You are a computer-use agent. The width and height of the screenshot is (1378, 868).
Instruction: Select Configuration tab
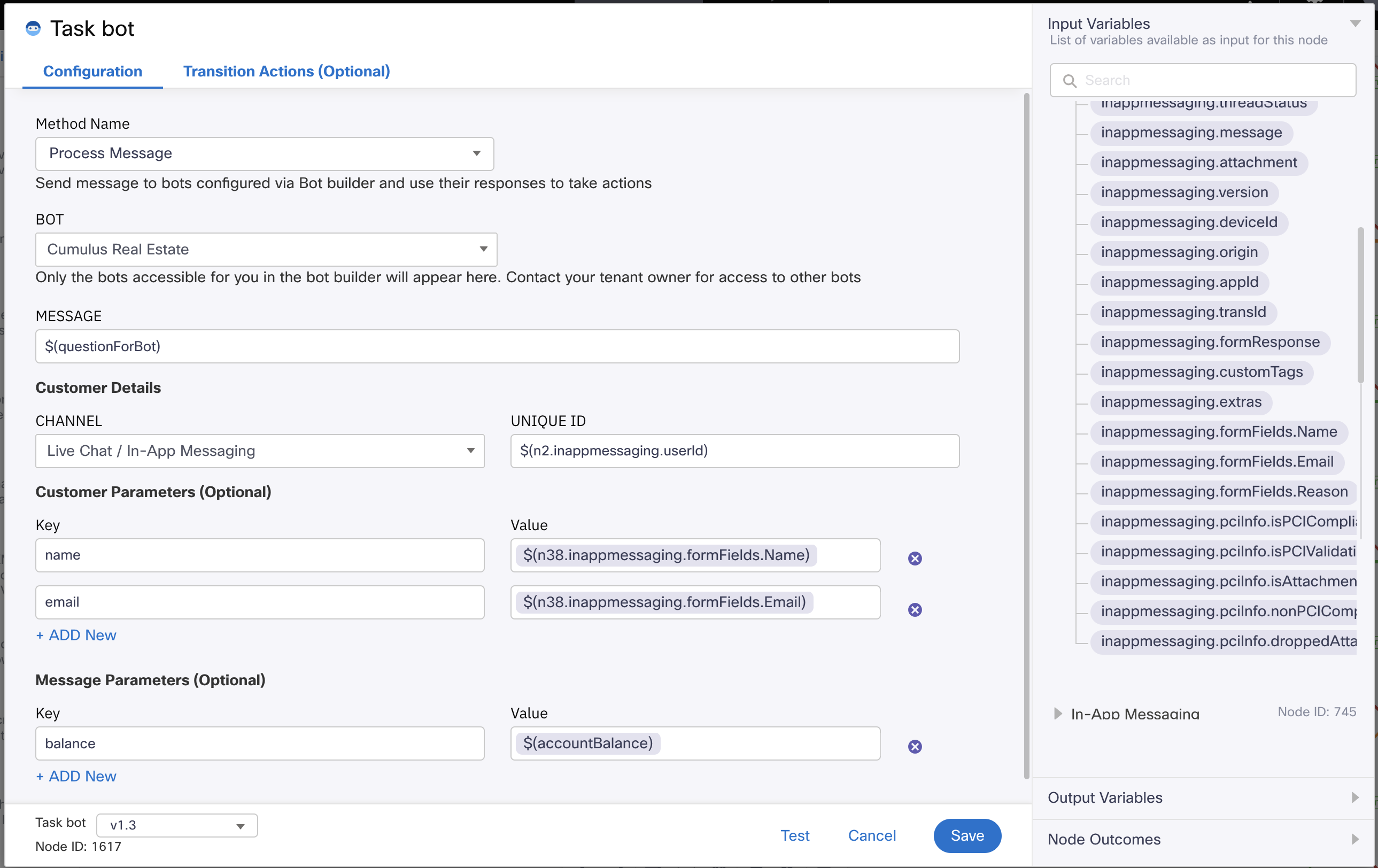click(x=92, y=71)
